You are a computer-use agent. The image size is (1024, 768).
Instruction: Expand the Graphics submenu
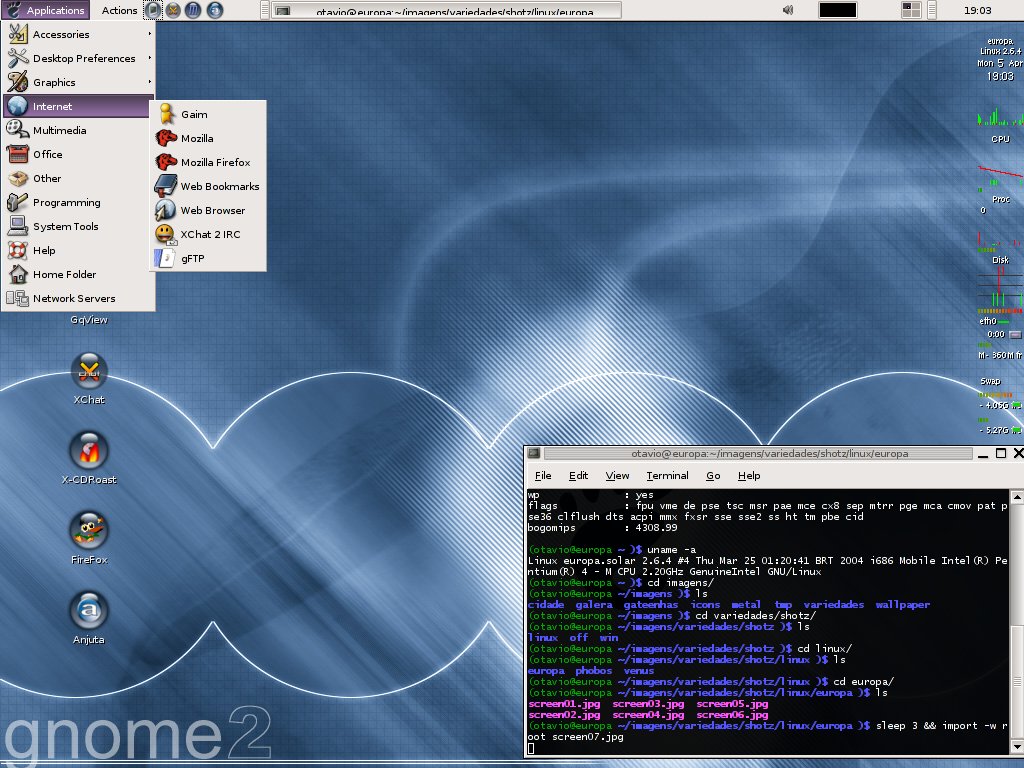pos(78,82)
